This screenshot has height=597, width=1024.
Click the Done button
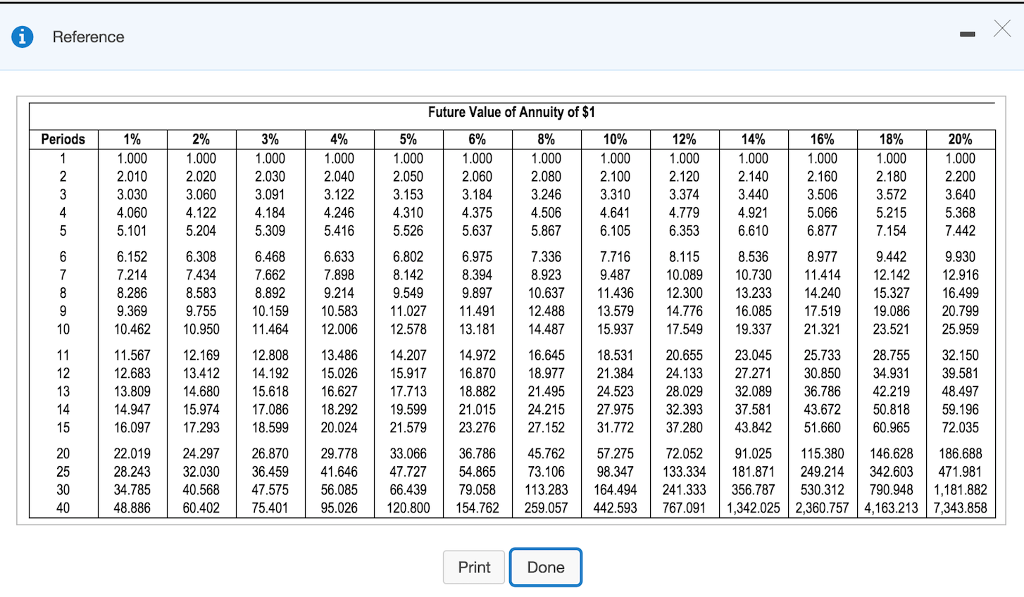tap(545, 567)
